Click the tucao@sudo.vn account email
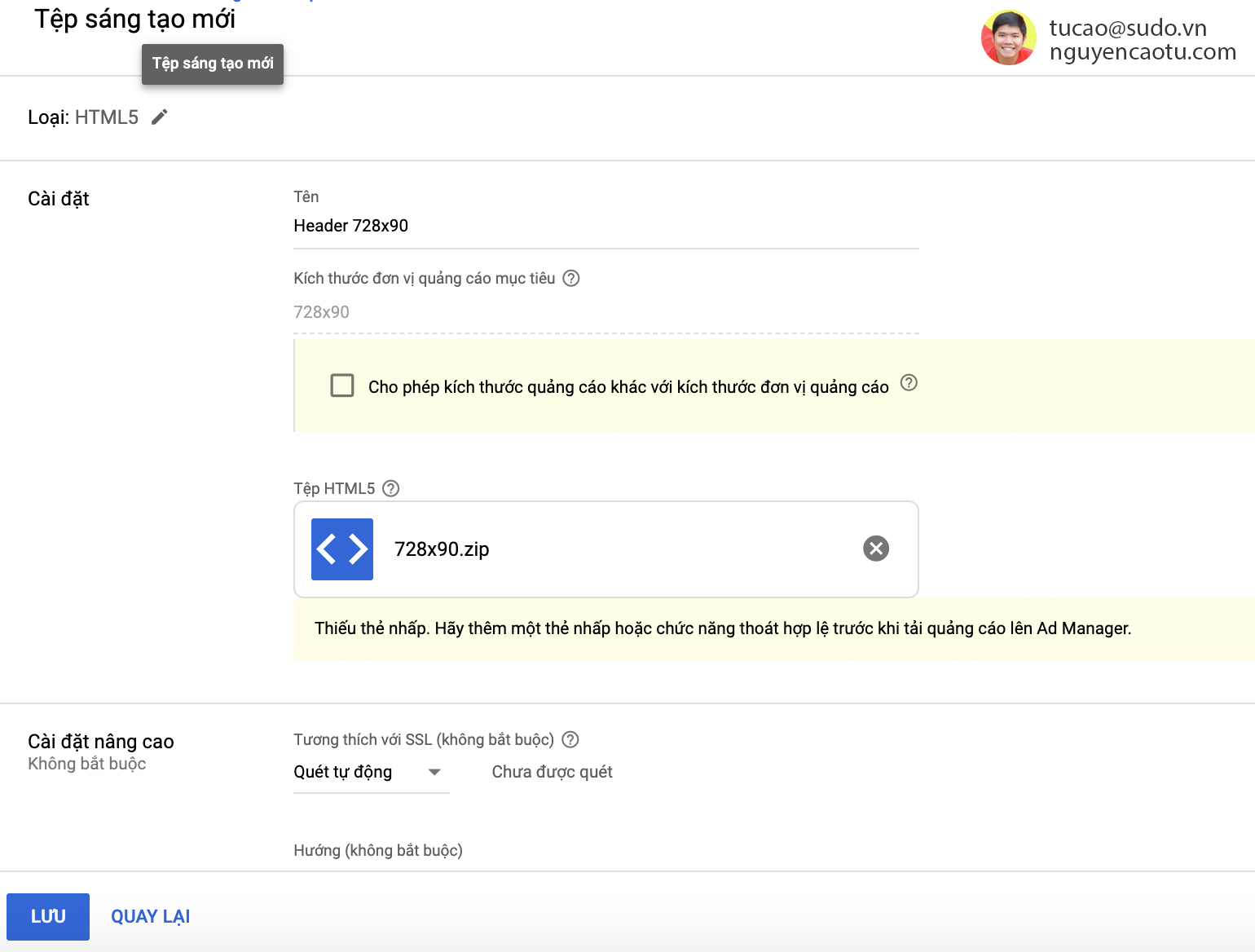 (x=1129, y=27)
